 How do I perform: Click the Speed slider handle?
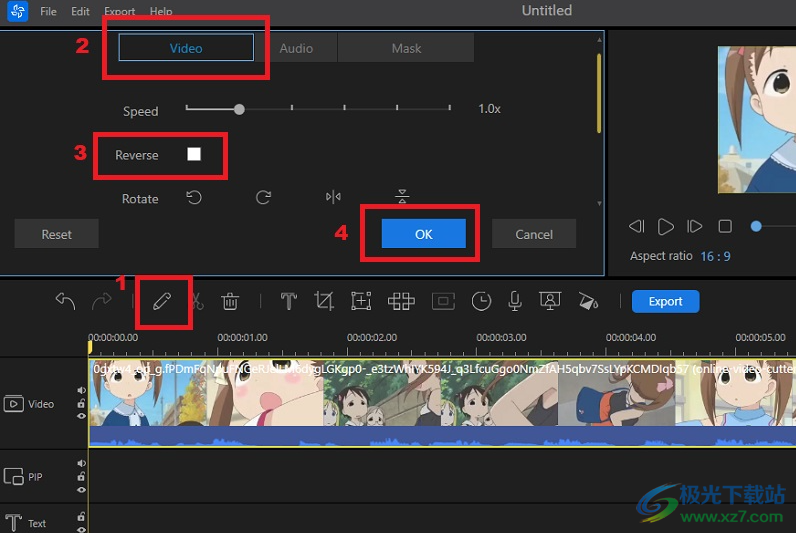[x=239, y=109]
